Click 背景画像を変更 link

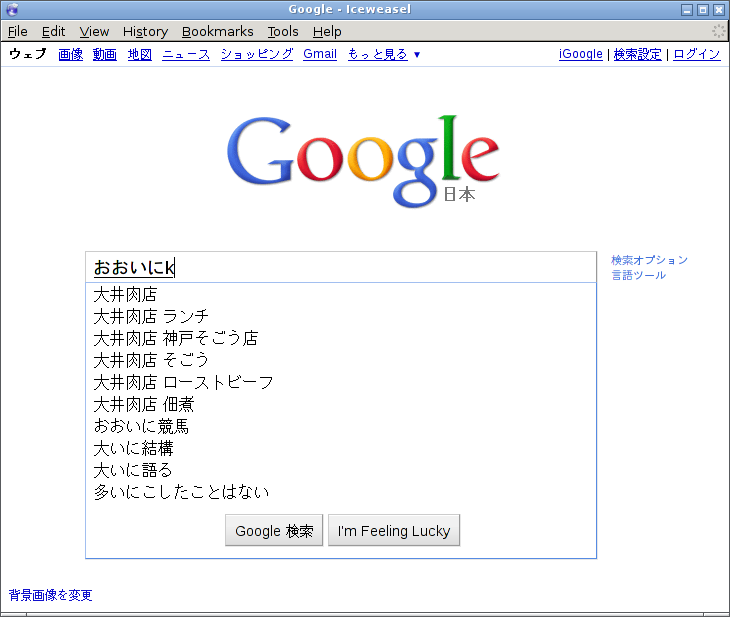coord(50,595)
